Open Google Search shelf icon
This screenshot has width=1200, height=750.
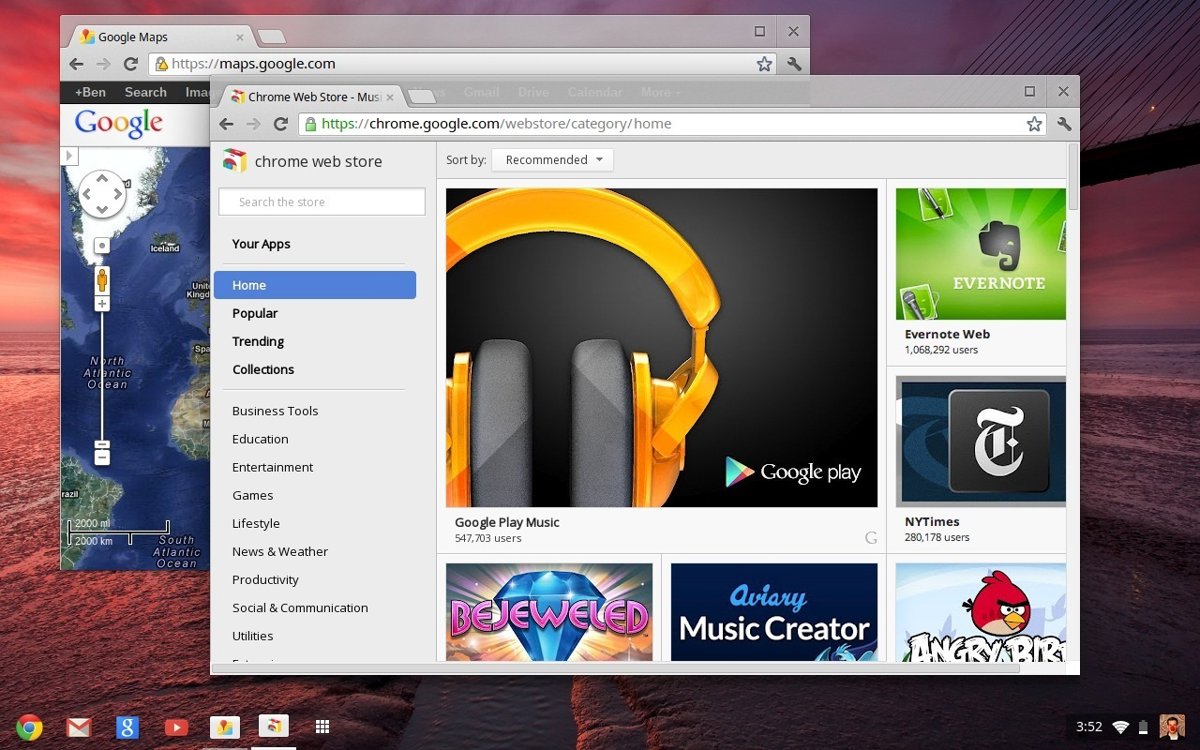(127, 727)
